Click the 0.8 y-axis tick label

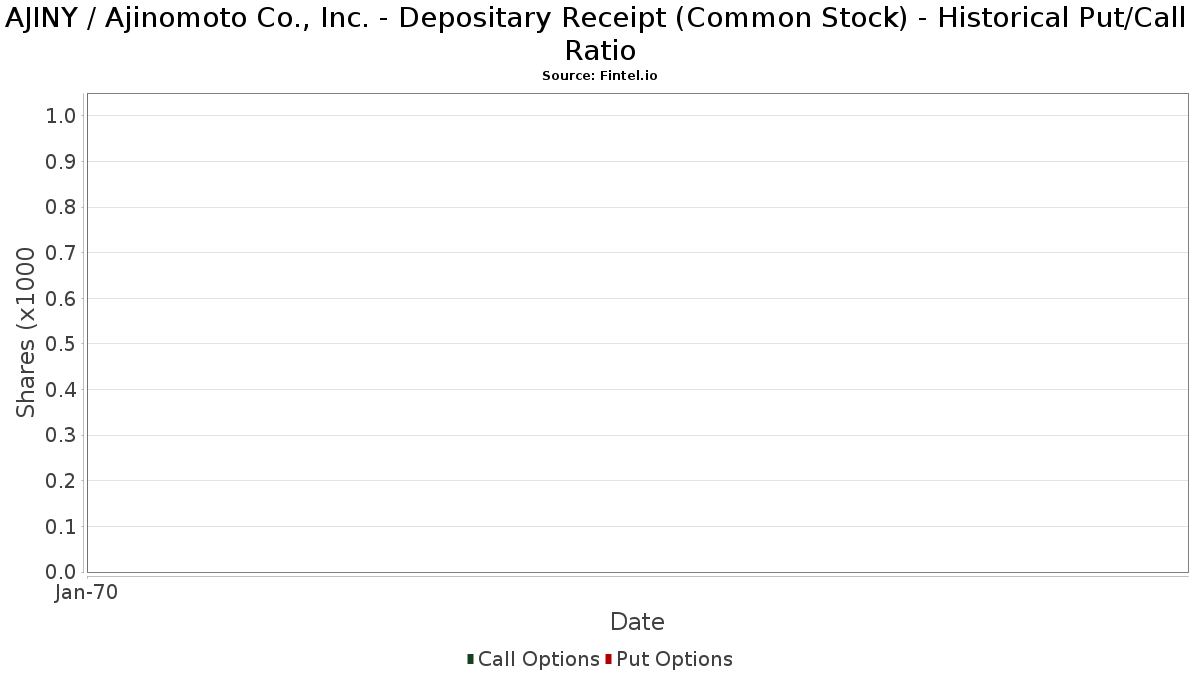(61, 207)
